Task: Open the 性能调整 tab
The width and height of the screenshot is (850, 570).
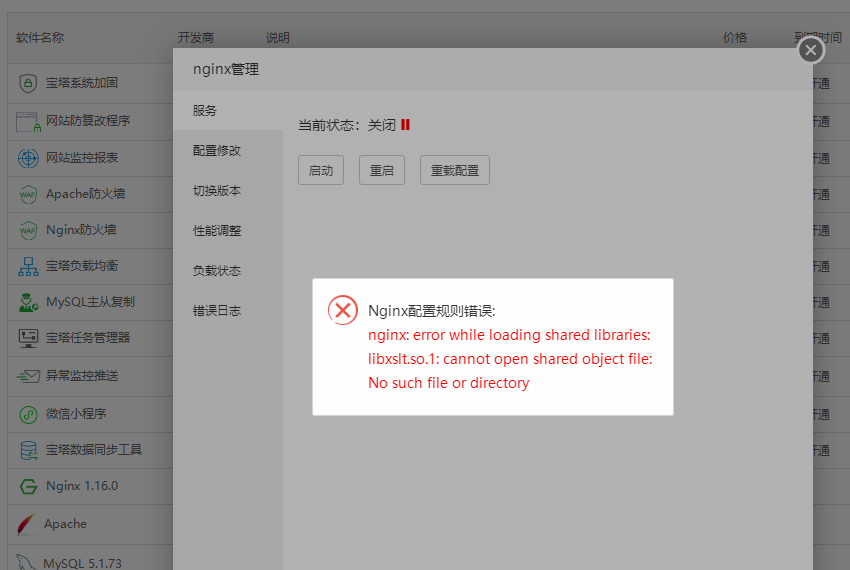Action: tap(228, 230)
